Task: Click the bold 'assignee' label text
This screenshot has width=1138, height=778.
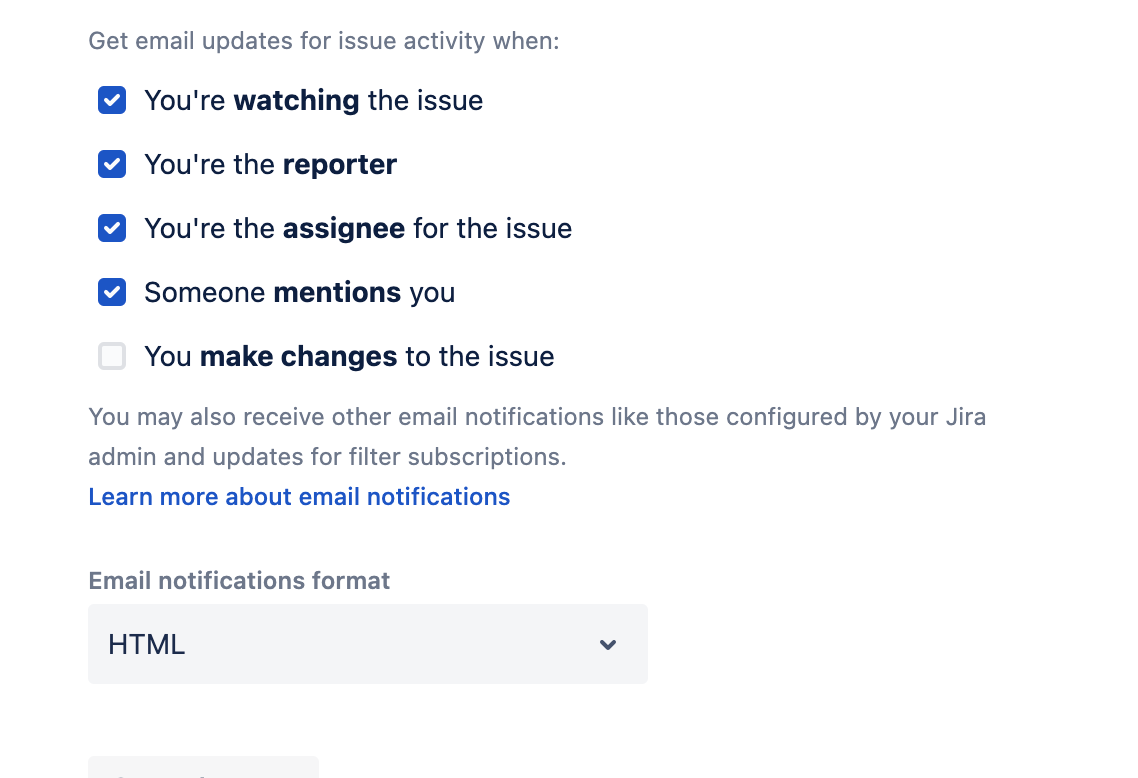Action: [344, 229]
